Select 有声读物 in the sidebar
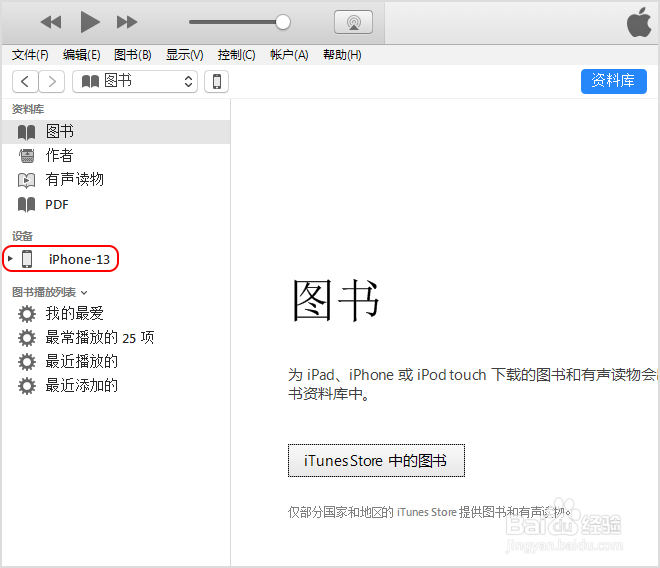 (116, 179)
